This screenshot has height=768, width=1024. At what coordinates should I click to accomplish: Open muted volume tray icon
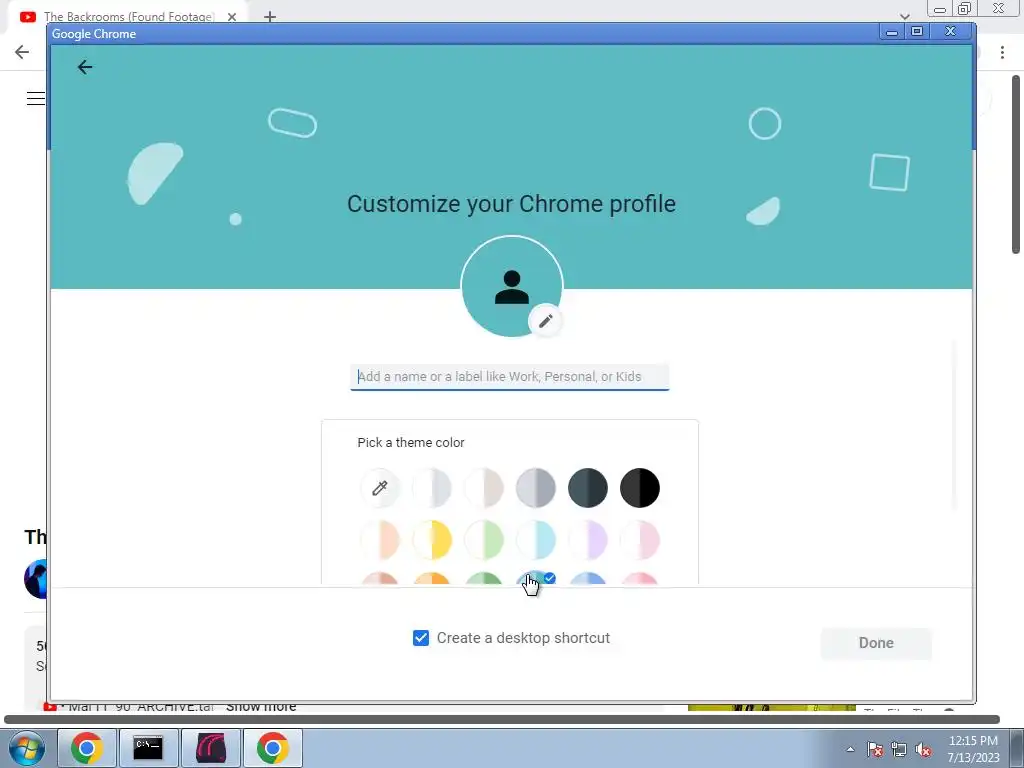pos(923,749)
